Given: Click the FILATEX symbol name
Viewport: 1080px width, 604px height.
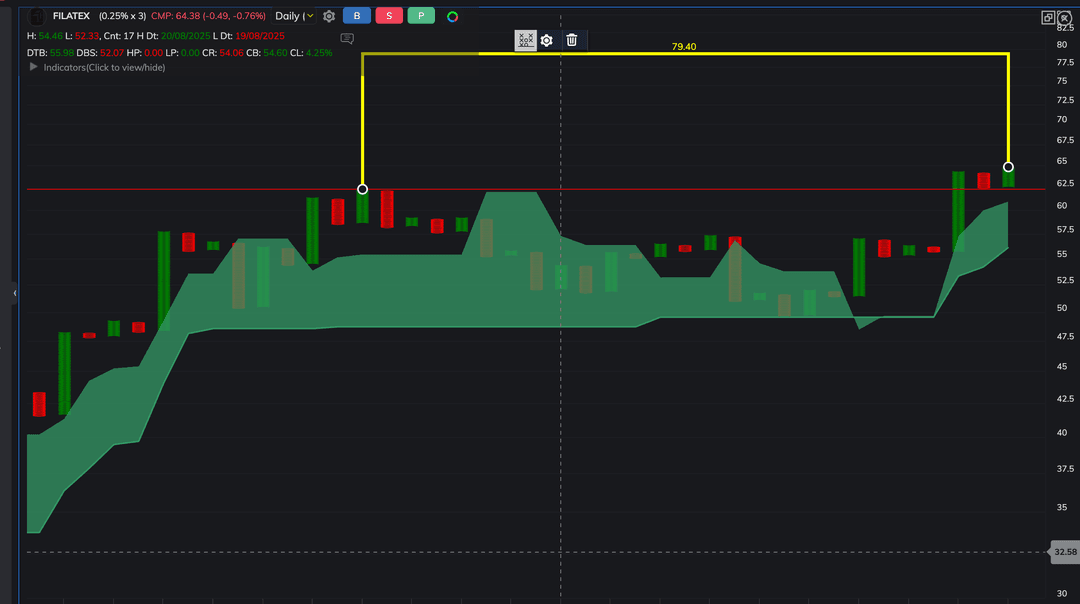Looking at the screenshot, I should coord(72,16).
